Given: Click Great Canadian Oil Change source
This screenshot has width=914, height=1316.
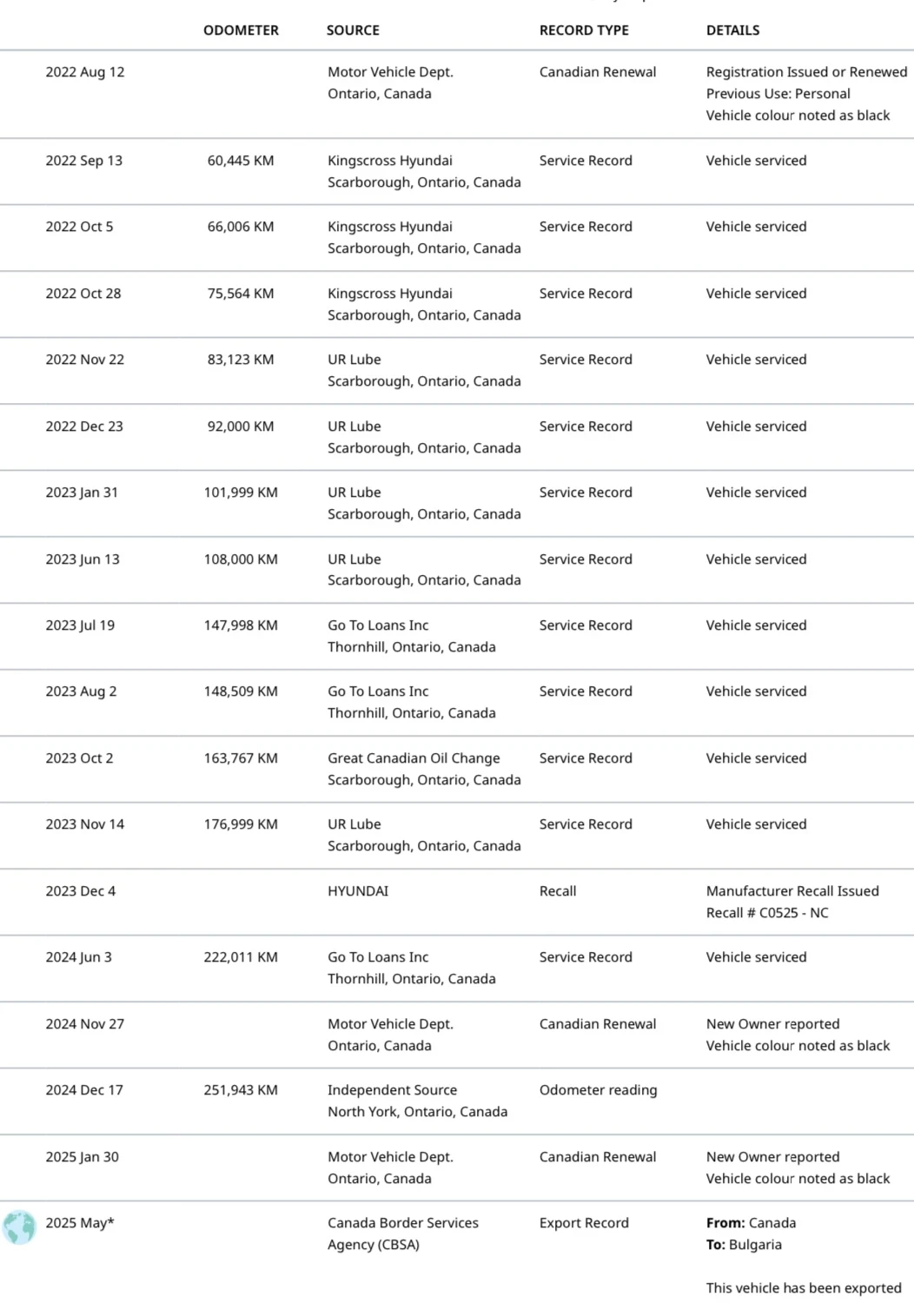Looking at the screenshot, I should pyautogui.click(x=414, y=758).
